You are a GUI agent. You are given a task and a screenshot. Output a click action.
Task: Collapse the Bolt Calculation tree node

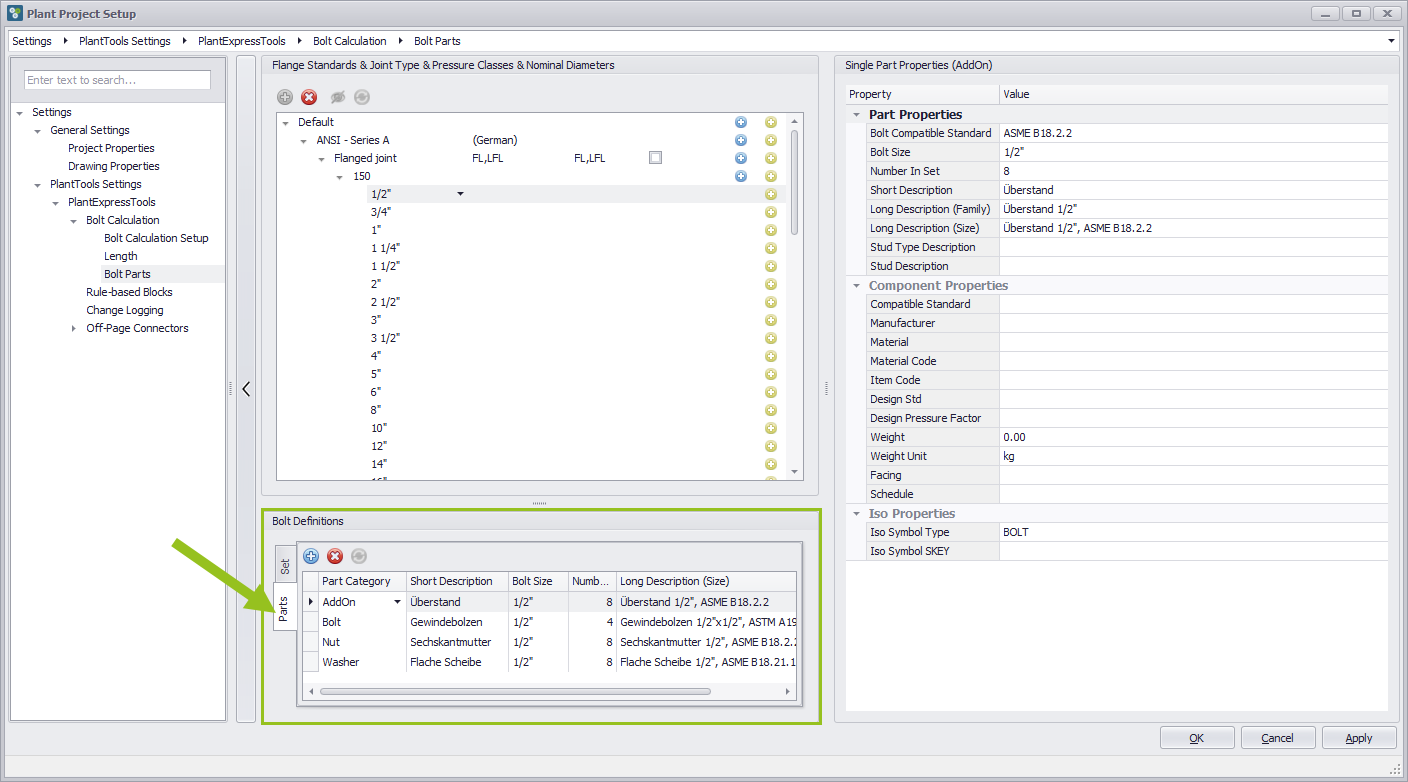point(74,220)
